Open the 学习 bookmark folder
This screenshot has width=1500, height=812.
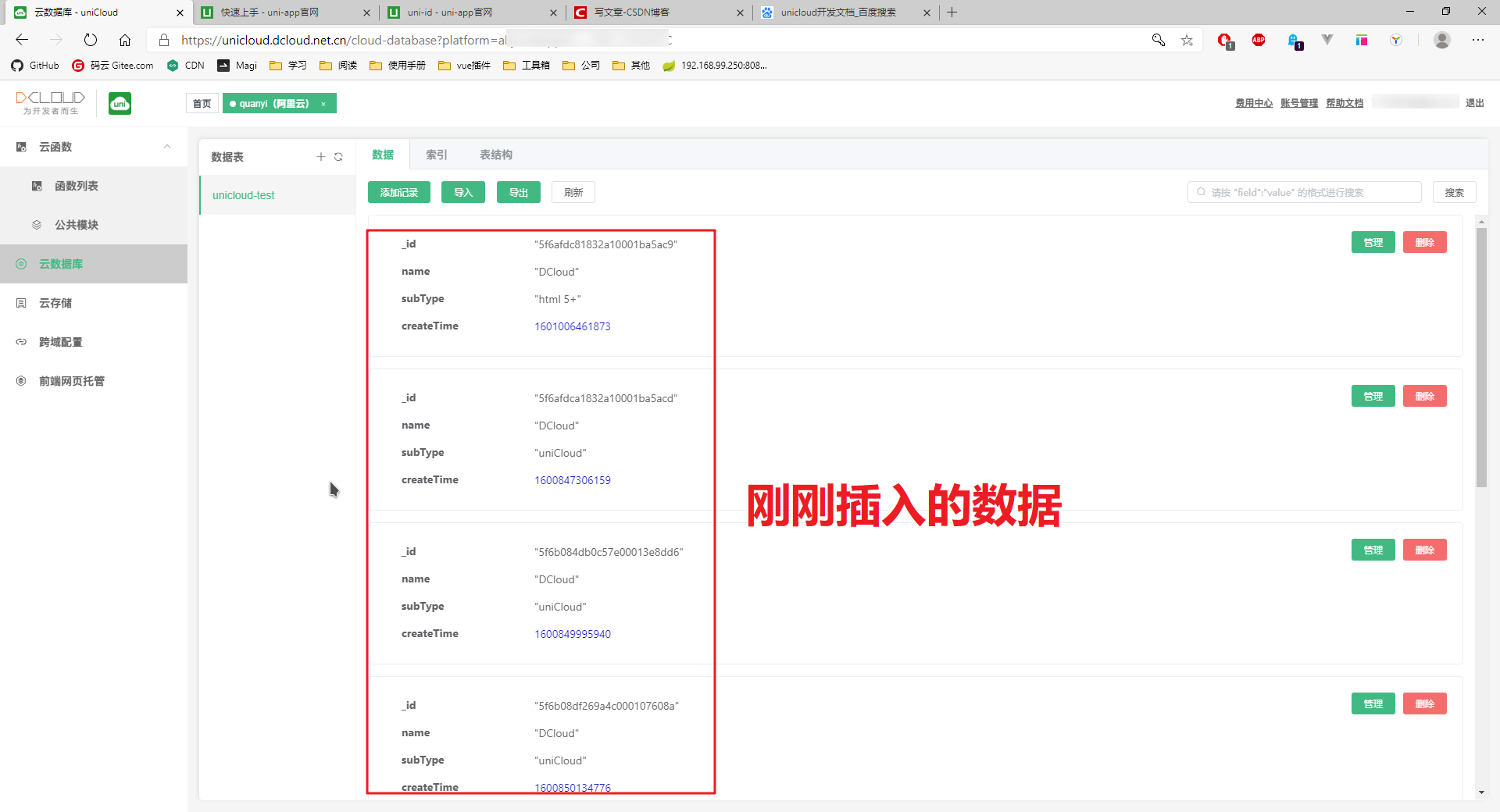287,66
